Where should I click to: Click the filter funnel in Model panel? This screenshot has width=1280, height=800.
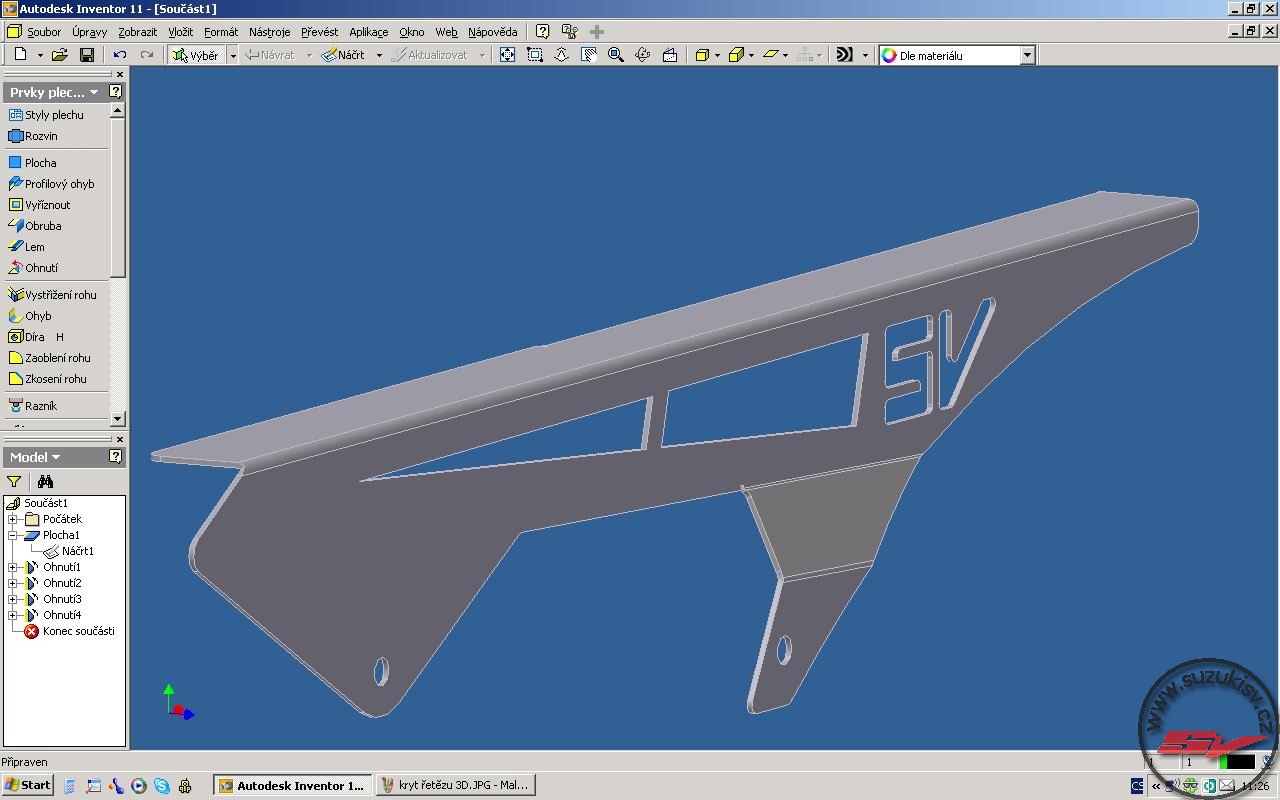click(14, 481)
